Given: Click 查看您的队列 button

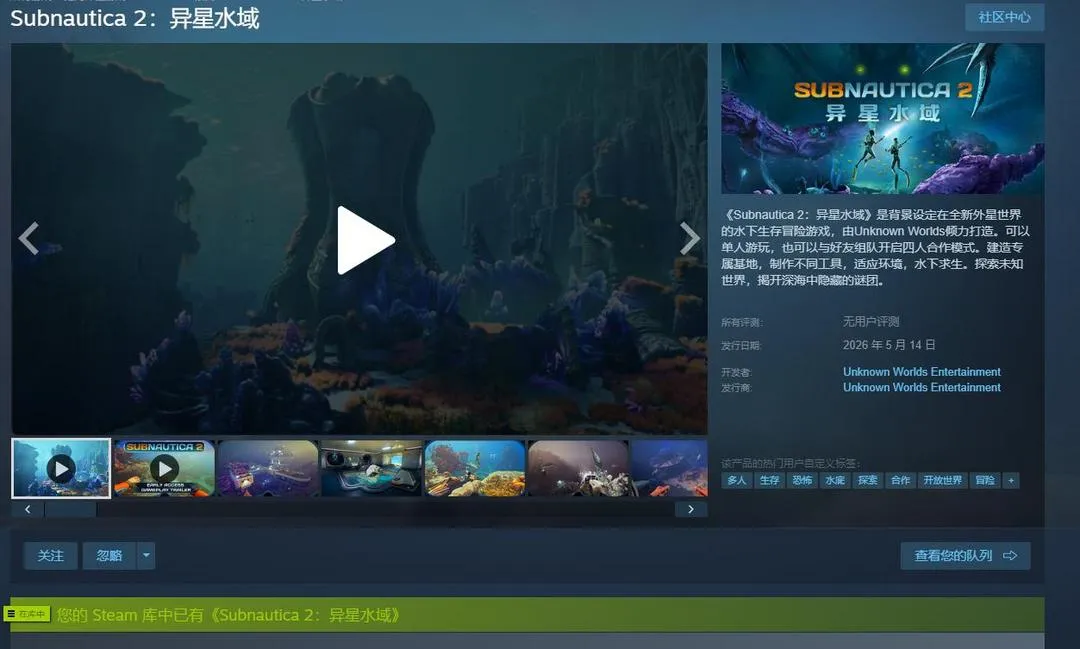Looking at the screenshot, I should click(x=965, y=555).
